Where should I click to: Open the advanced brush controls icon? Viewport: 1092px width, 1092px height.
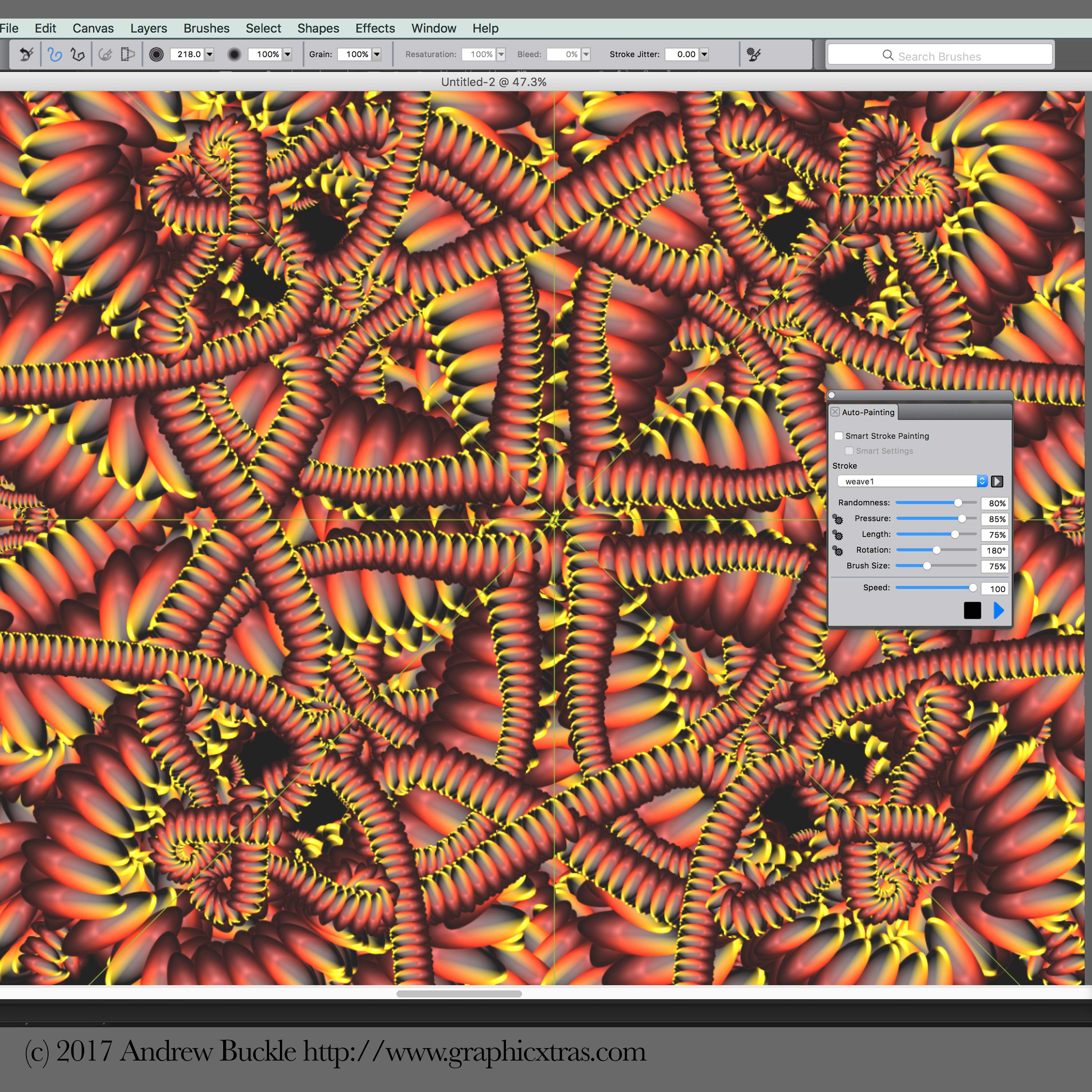click(x=753, y=54)
